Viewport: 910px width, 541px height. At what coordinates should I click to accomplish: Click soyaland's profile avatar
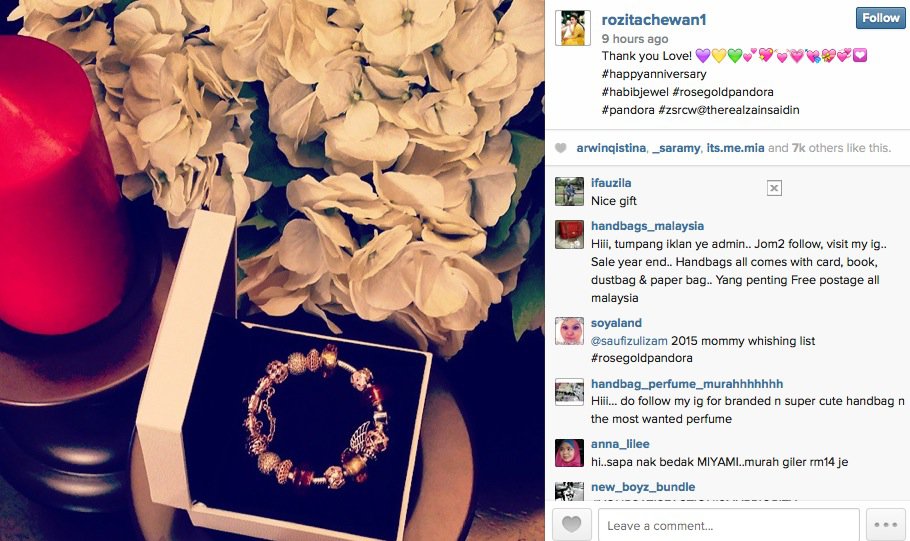569,331
